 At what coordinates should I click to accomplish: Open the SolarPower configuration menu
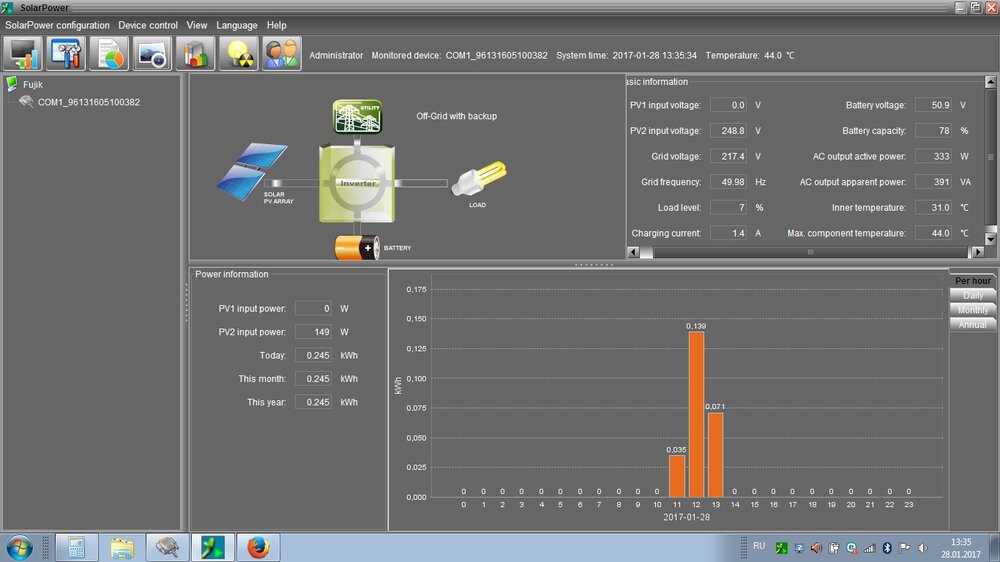pos(57,25)
